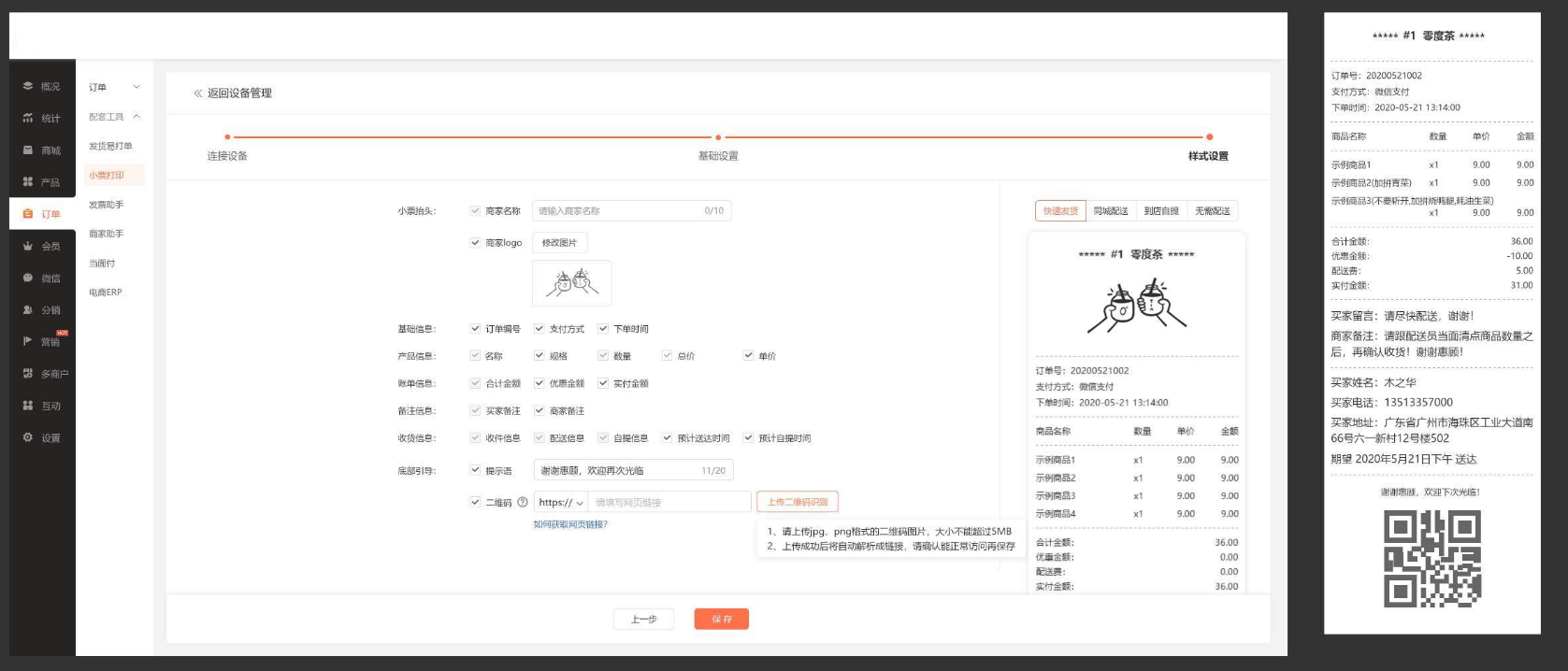Open 发票助手 in the submenu
This screenshot has height=671, width=1568.
point(107,205)
